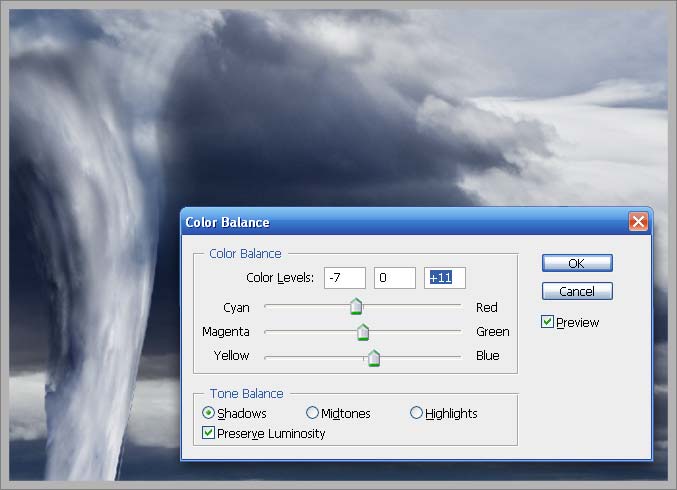
Task: Click the third Color Levels field showing +11
Action: pyautogui.click(x=445, y=277)
